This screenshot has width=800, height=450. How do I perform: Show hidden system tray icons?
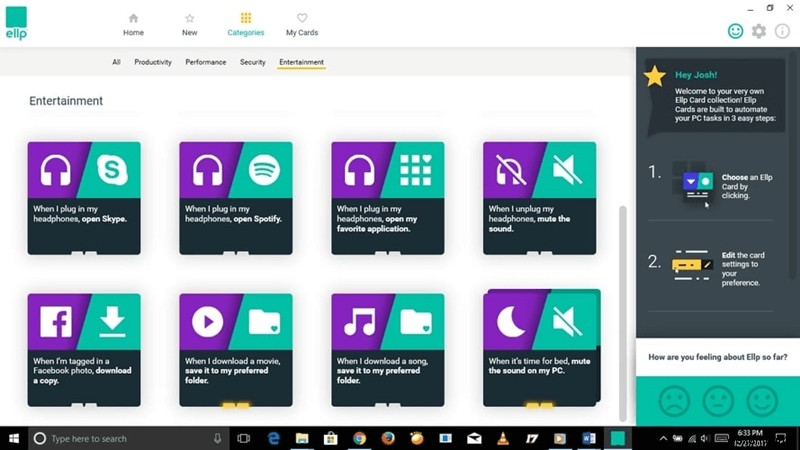pyautogui.click(x=663, y=438)
